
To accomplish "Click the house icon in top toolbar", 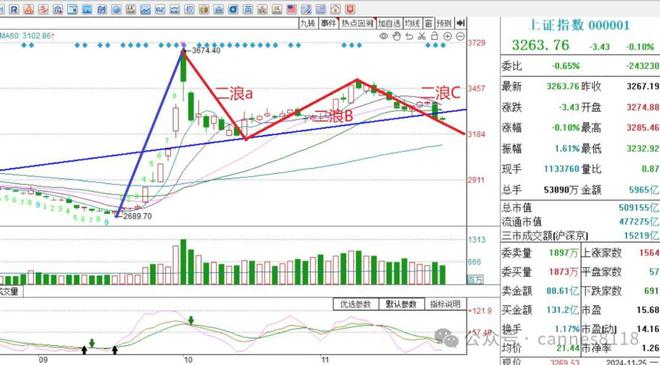I will pyautogui.click(x=335, y=9).
